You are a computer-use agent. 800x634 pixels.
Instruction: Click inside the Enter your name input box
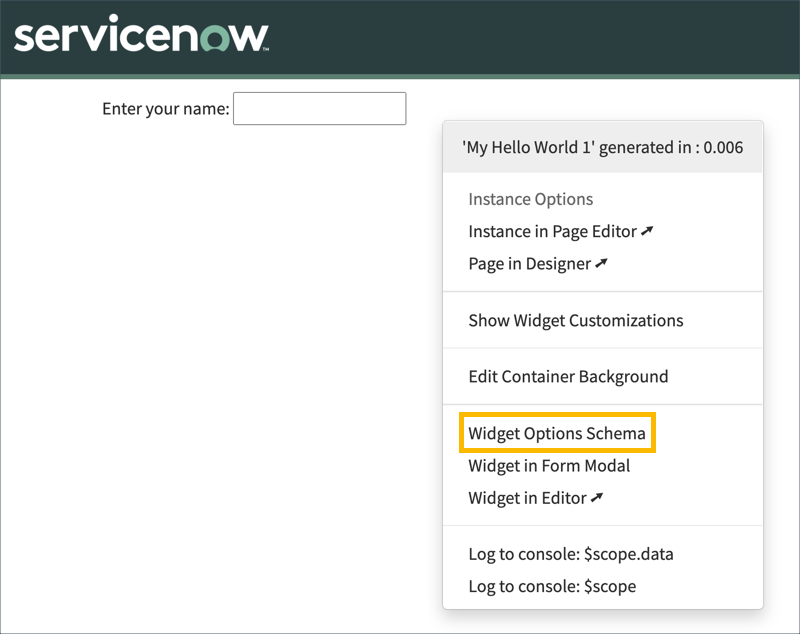(319, 108)
